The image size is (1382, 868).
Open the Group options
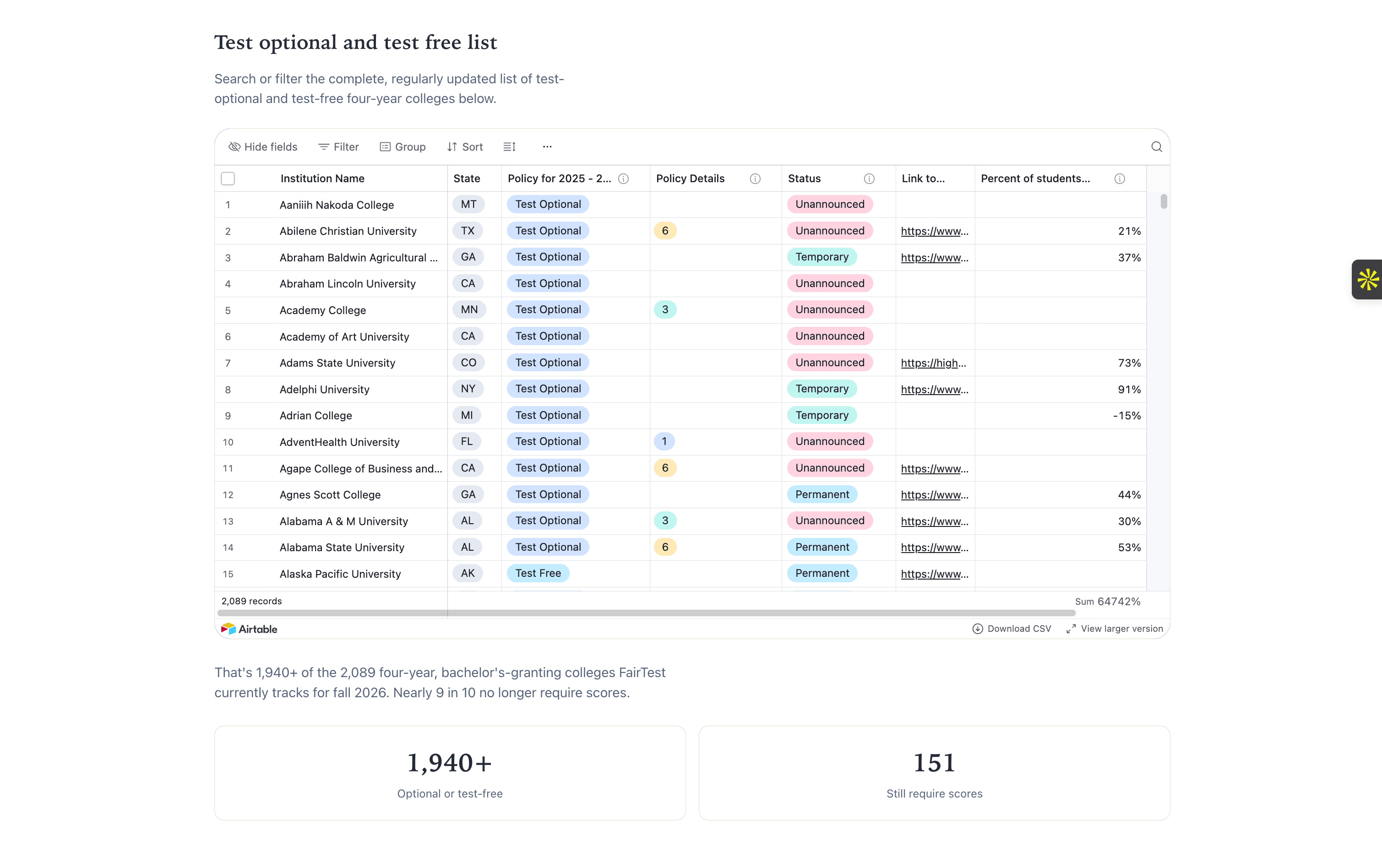click(403, 147)
